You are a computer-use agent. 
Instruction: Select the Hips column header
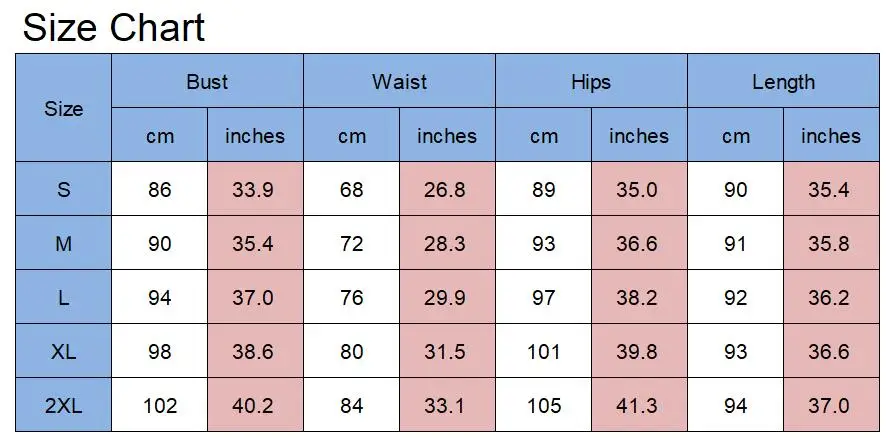pyautogui.click(x=591, y=81)
